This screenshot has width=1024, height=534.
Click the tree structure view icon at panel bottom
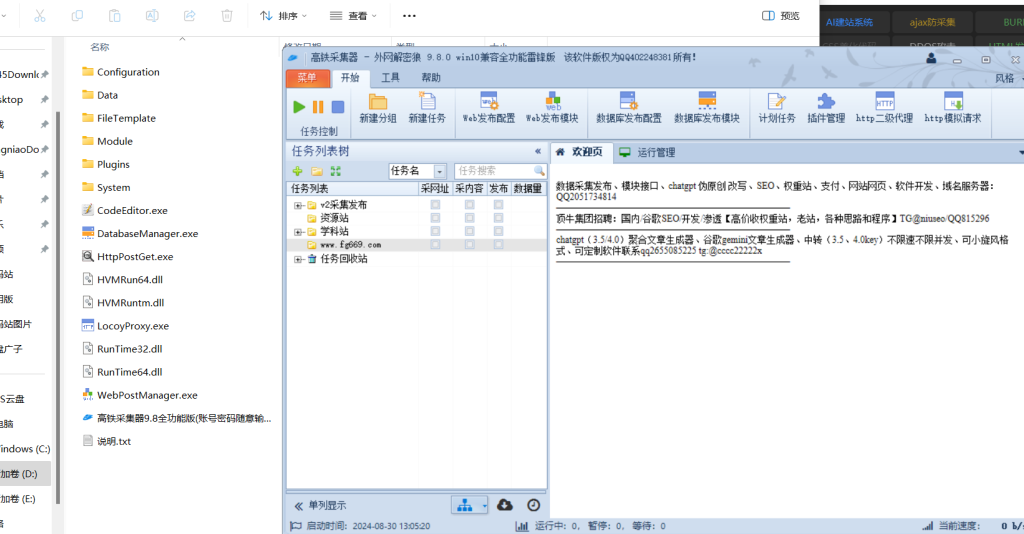pyautogui.click(x=464, y=505)
